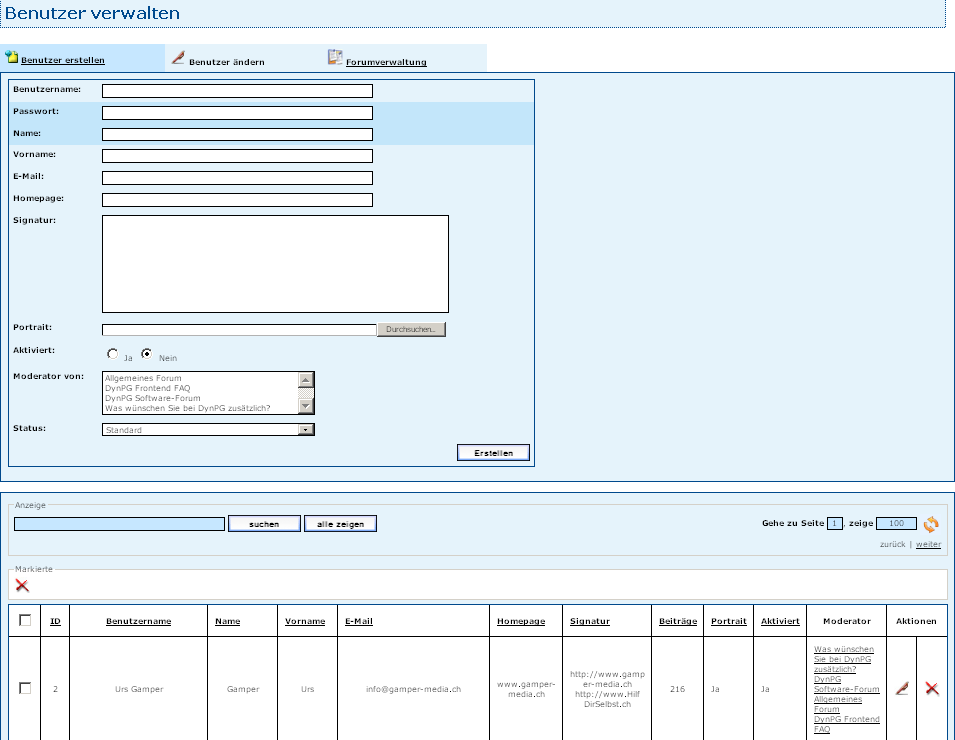This screenshot has height=740, width=955.
Task: Click the alle zeigen button
Action: (x=340, y=524)
